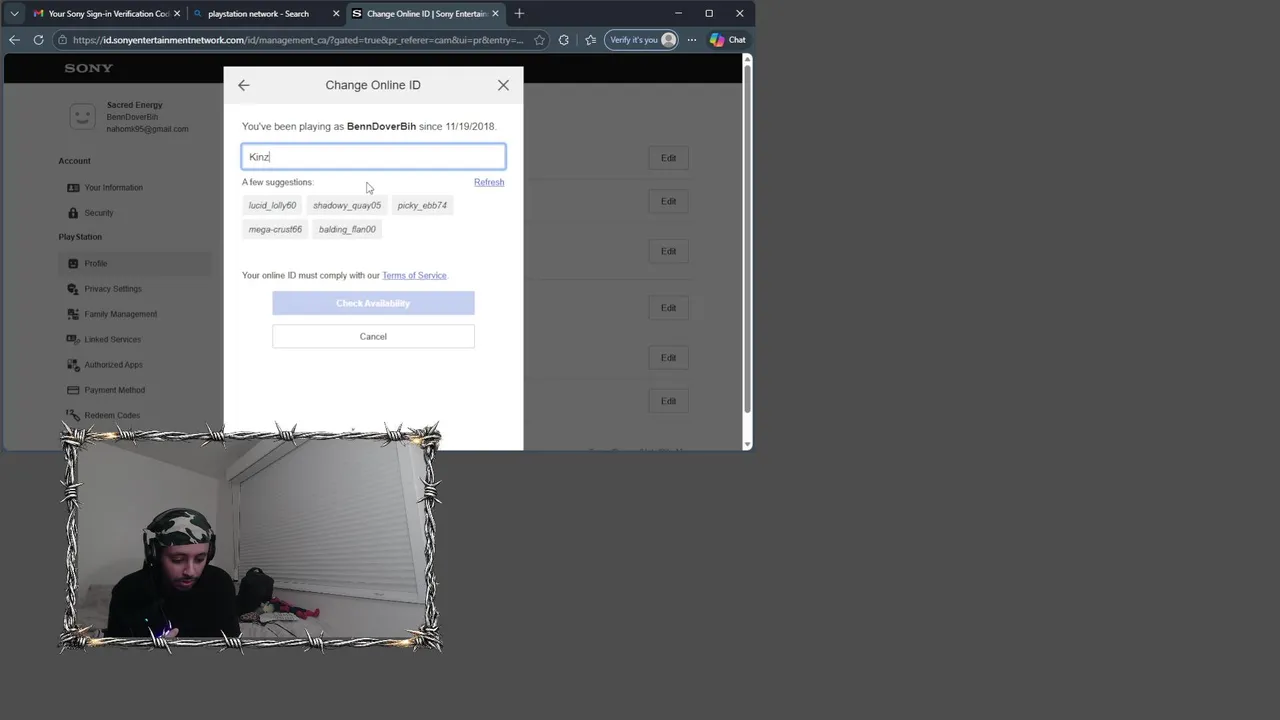Pick suggestion mega-crust66
This screenshot has width=1280, height=720.
[x=275, y=229]
